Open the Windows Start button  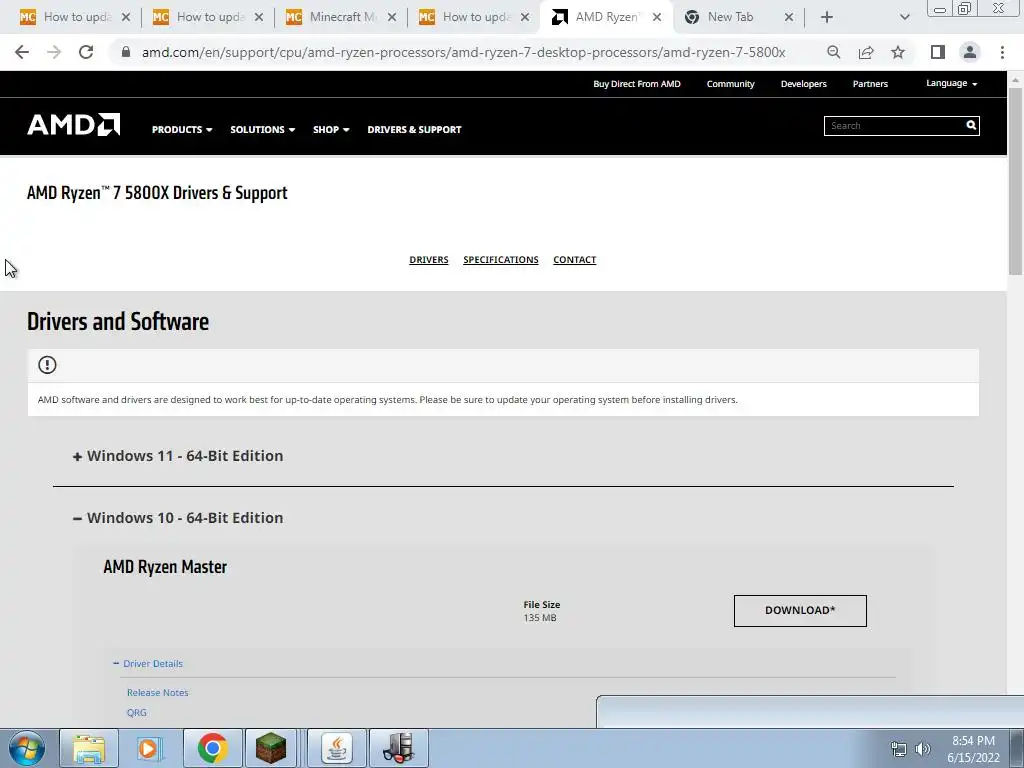[27, 748]
